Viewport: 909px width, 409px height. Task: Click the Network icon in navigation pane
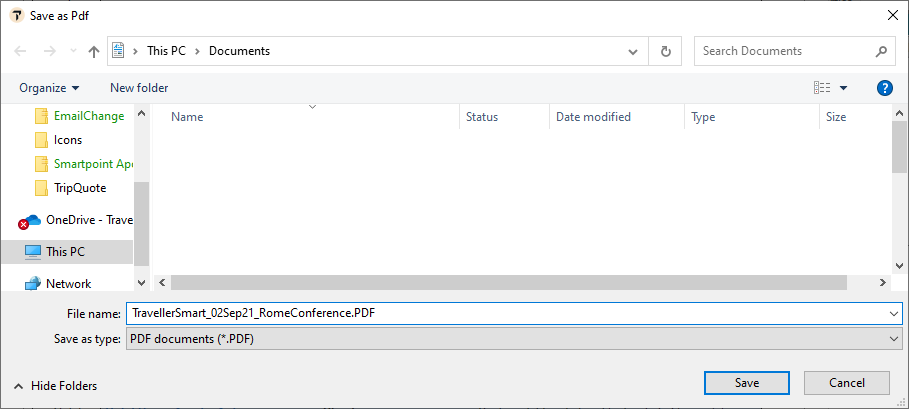pyautogui.click(x=32, y=284)
